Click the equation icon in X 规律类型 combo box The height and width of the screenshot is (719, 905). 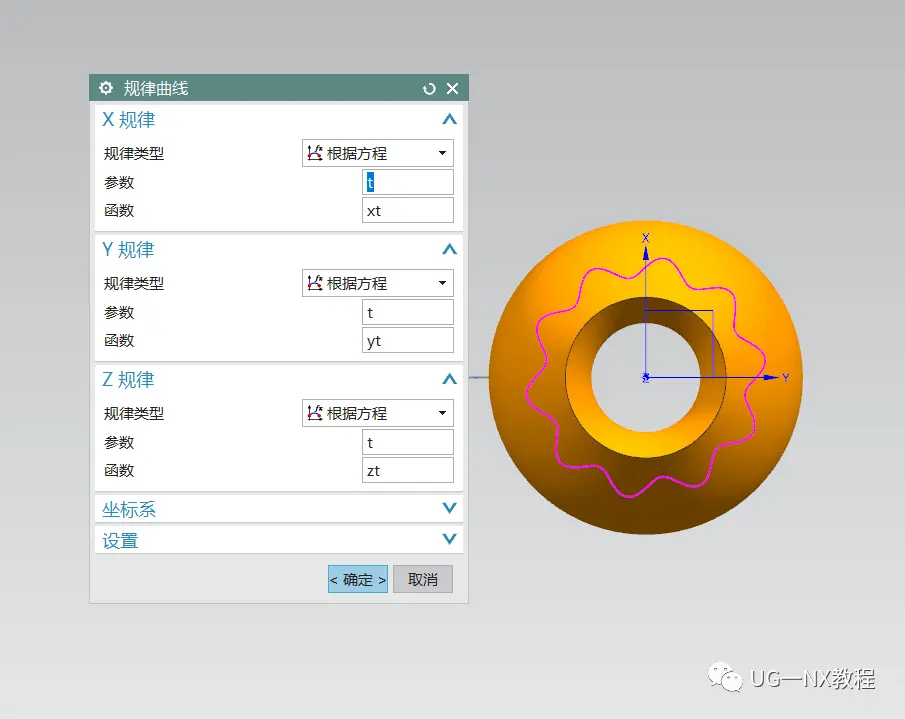click(x=315, y=153)
